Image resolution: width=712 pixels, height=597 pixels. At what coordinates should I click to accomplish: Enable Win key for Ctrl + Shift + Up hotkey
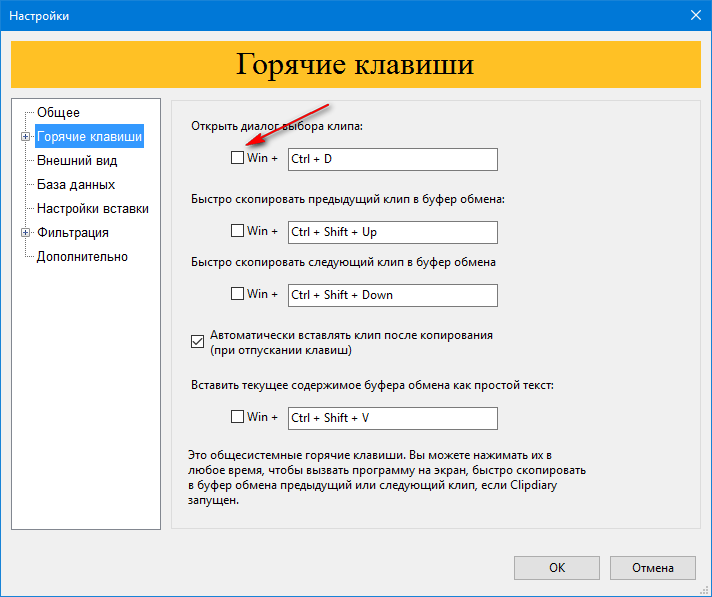point(237,231)
